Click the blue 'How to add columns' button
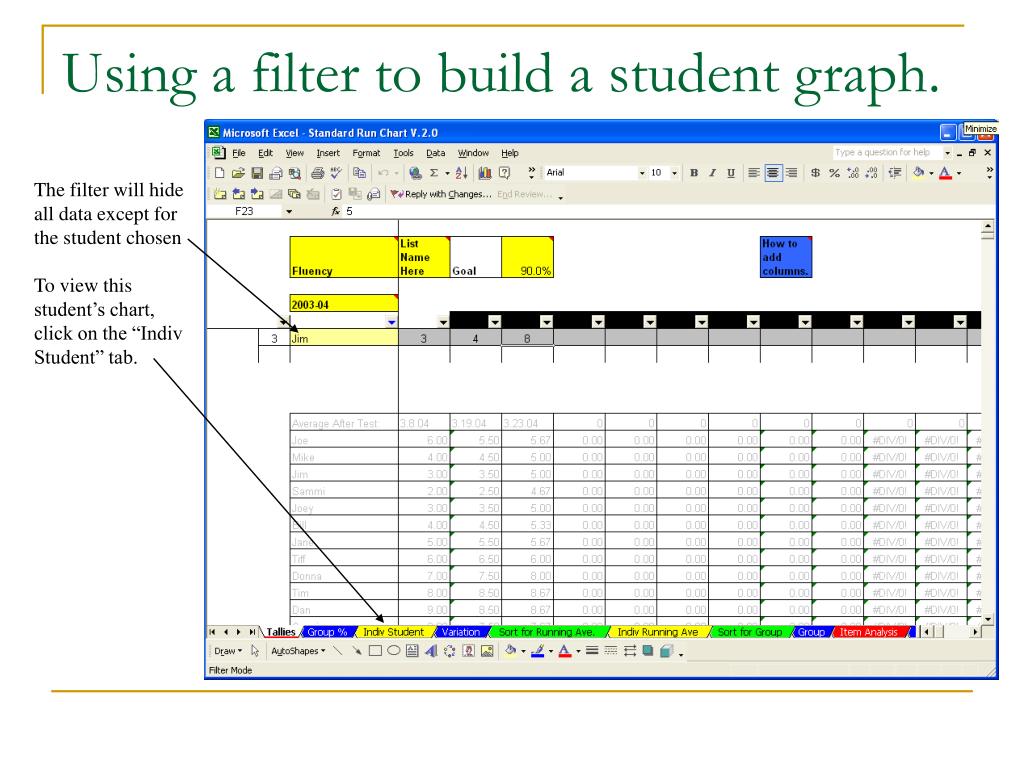Image resolution: width=1024 pixels, height=768 pixels. pos(786,257)
